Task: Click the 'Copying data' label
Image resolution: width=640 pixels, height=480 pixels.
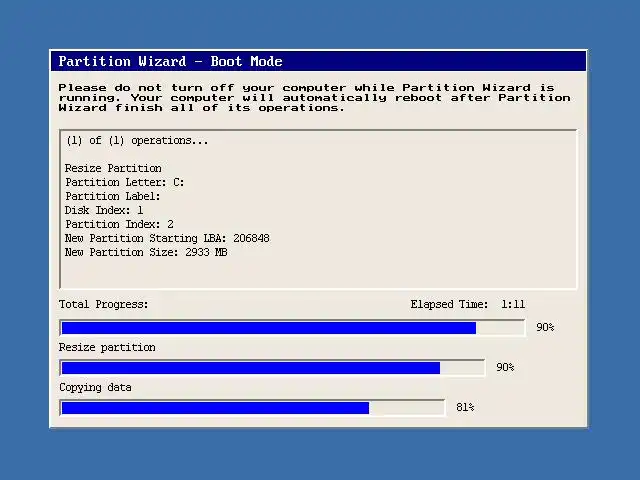Action: (95, 387)
